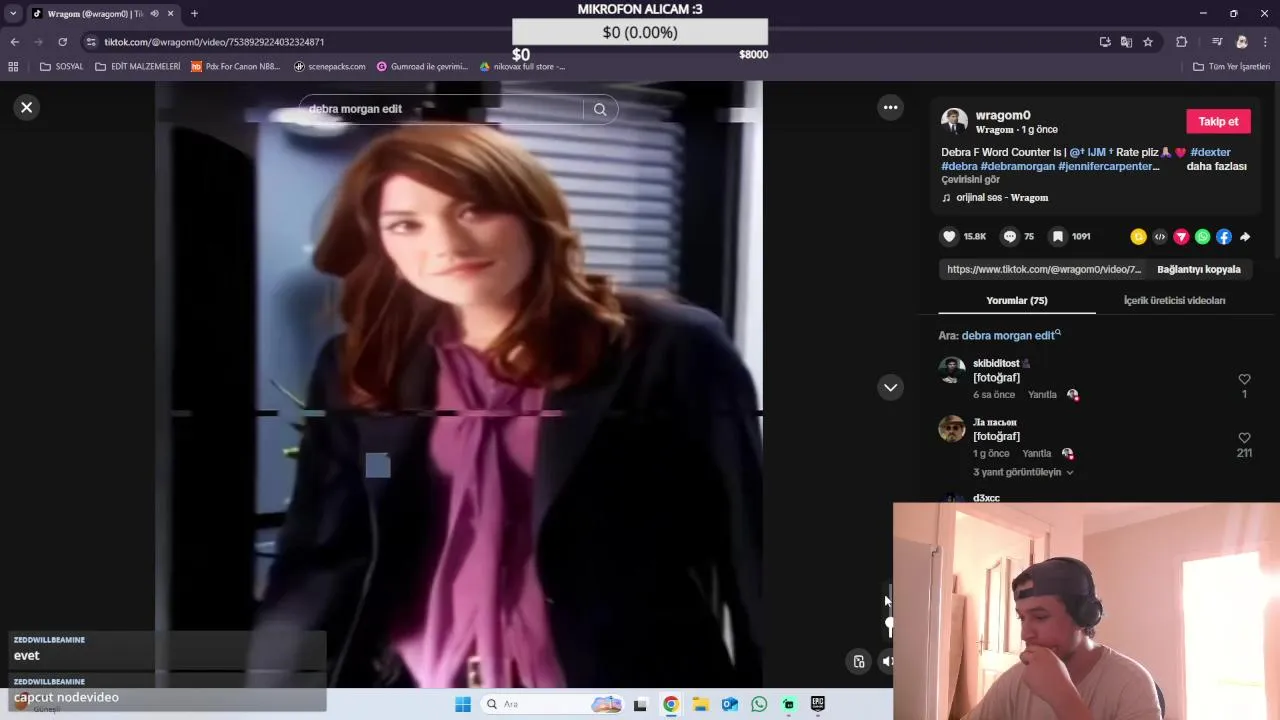Click the taskbar Ara search box

(552, 704)
